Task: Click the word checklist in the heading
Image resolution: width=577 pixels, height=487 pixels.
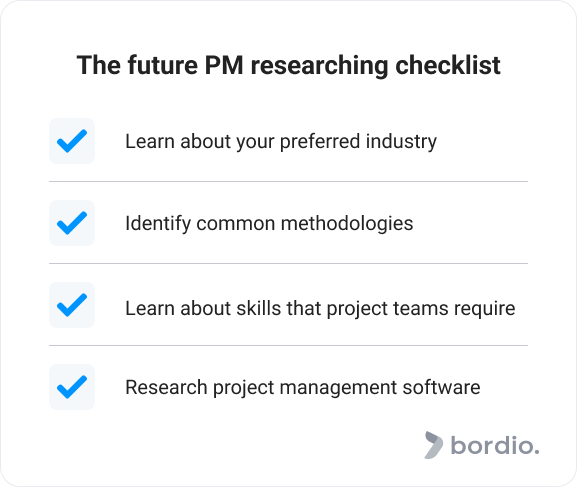Action: point(448,66)
